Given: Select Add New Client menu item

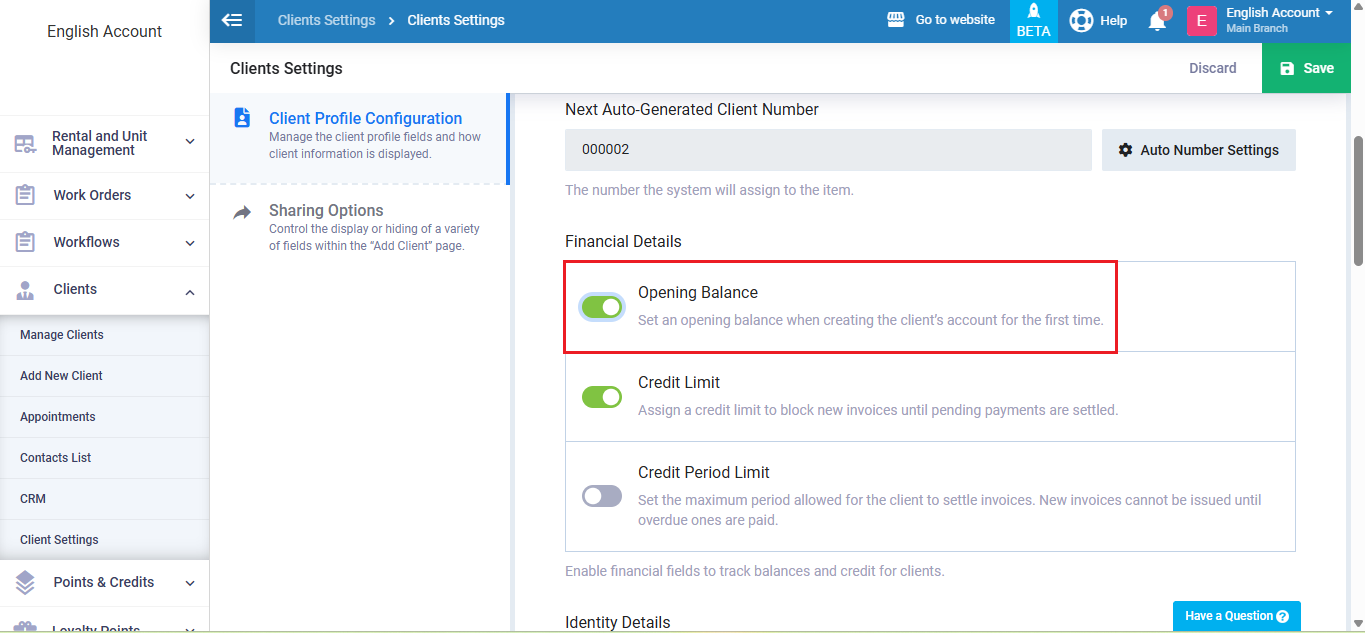Looking at the screenshot, I should (x=62, y=376).
